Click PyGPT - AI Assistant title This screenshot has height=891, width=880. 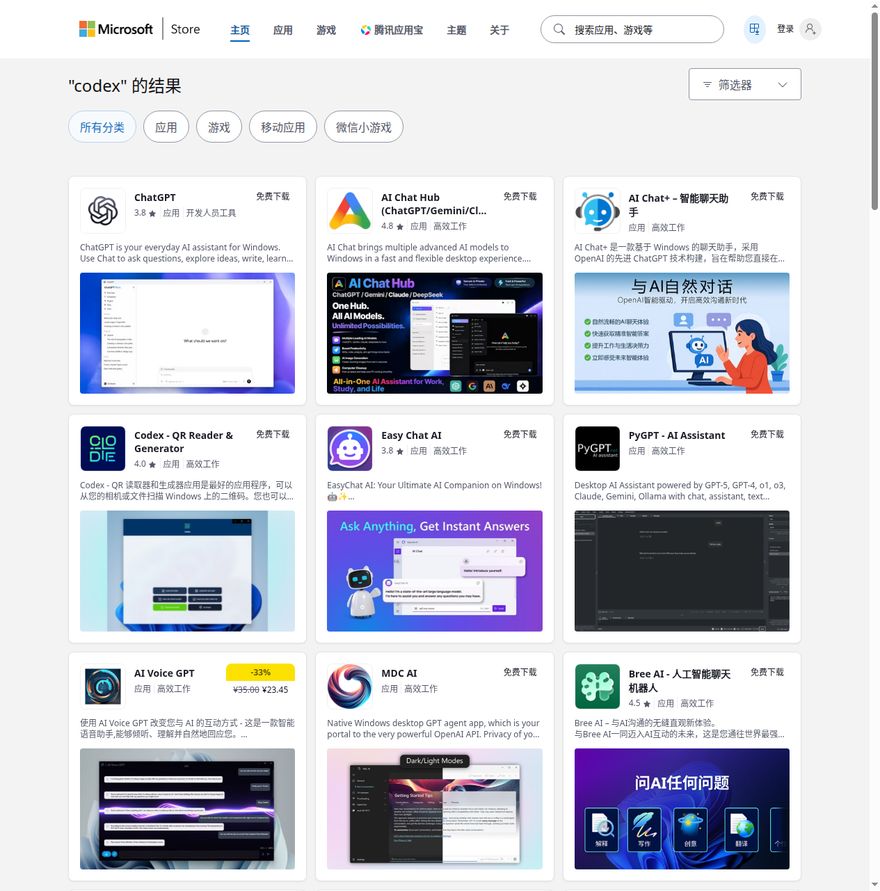[677, 435]
